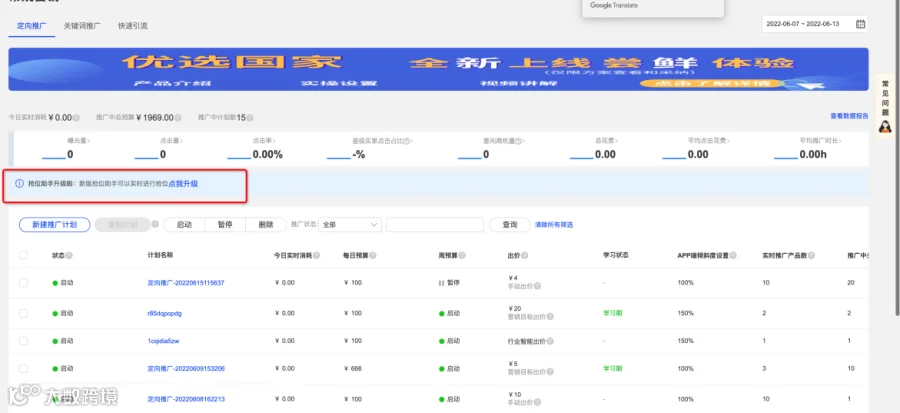Image resolution: width=900 pixels, height=413 pixels.
Task: Check the box for plan r85dqpopdg
Action: click(24, 313)
